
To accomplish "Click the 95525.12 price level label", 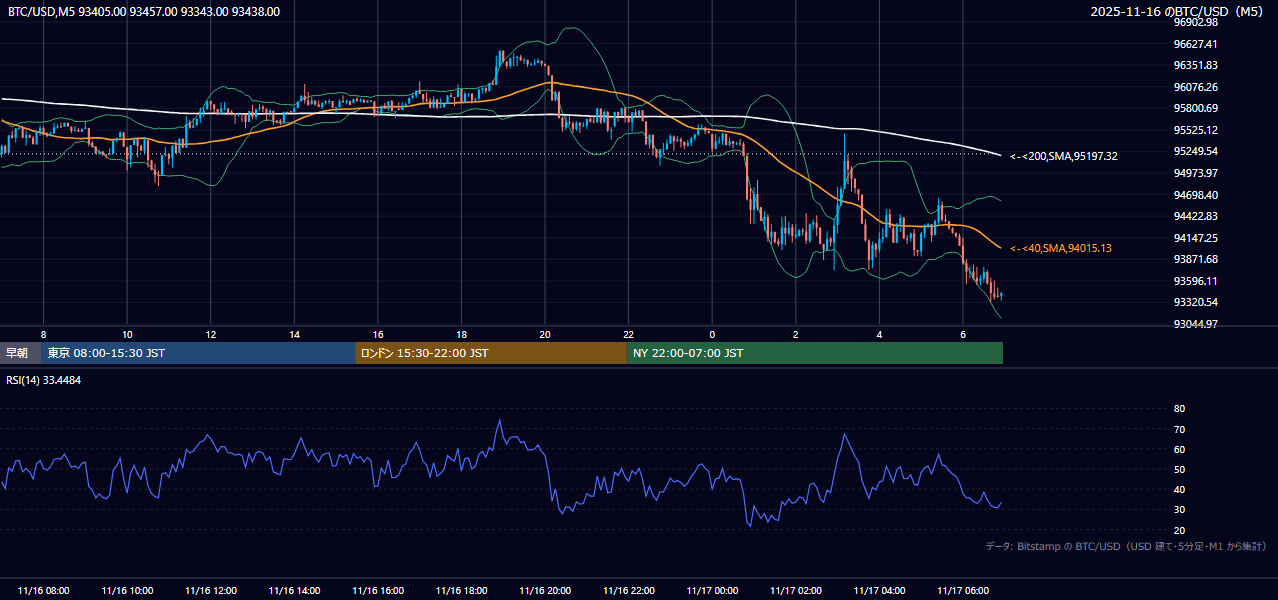I will point(1196,130).
